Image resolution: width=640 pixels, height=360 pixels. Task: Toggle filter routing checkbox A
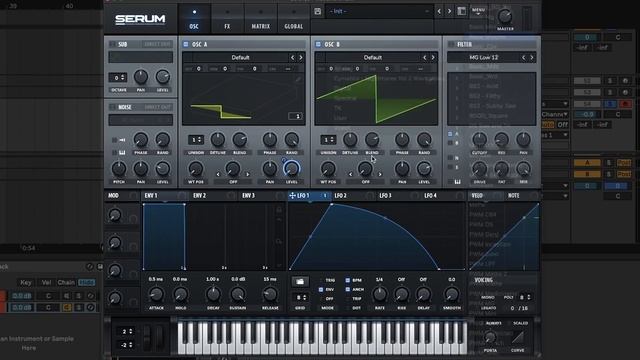pyautogui.click(x=450, y=134)
